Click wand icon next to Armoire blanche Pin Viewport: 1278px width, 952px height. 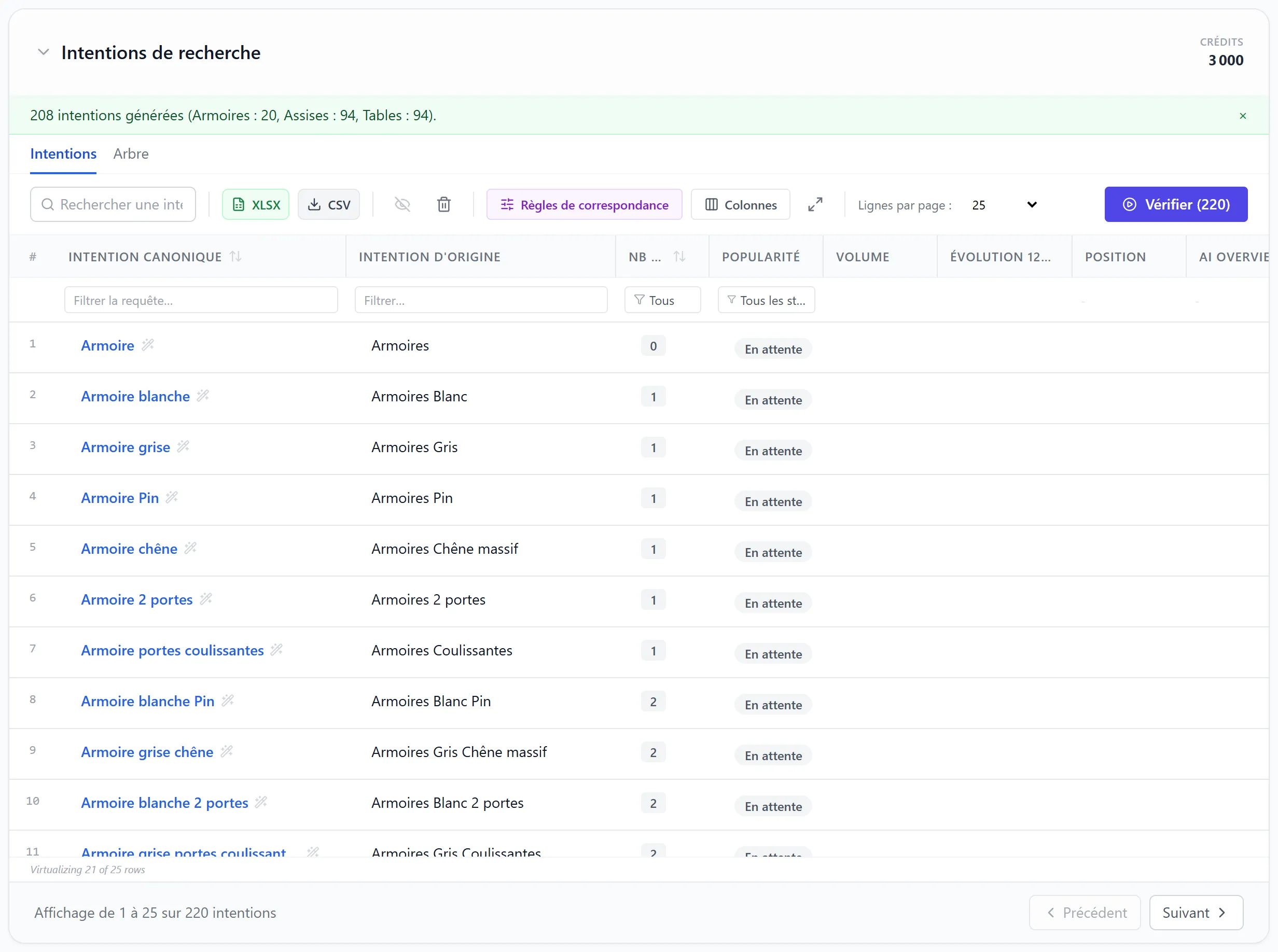(x=228, y=700)
